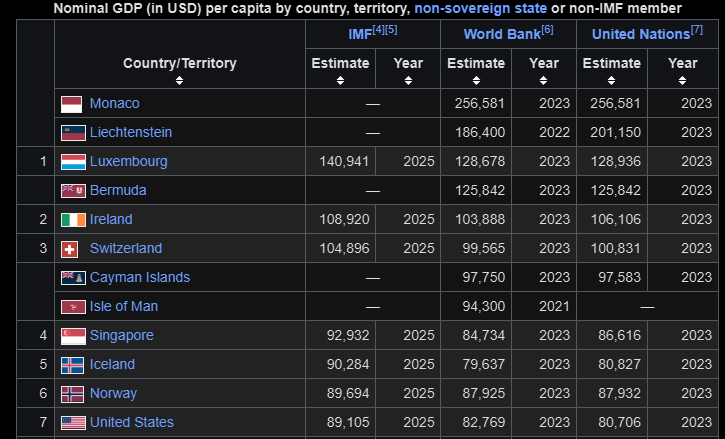Open the Norway country link
Image resolution: width=725 pixels, height=439 pixels.
tap(113, 394)
